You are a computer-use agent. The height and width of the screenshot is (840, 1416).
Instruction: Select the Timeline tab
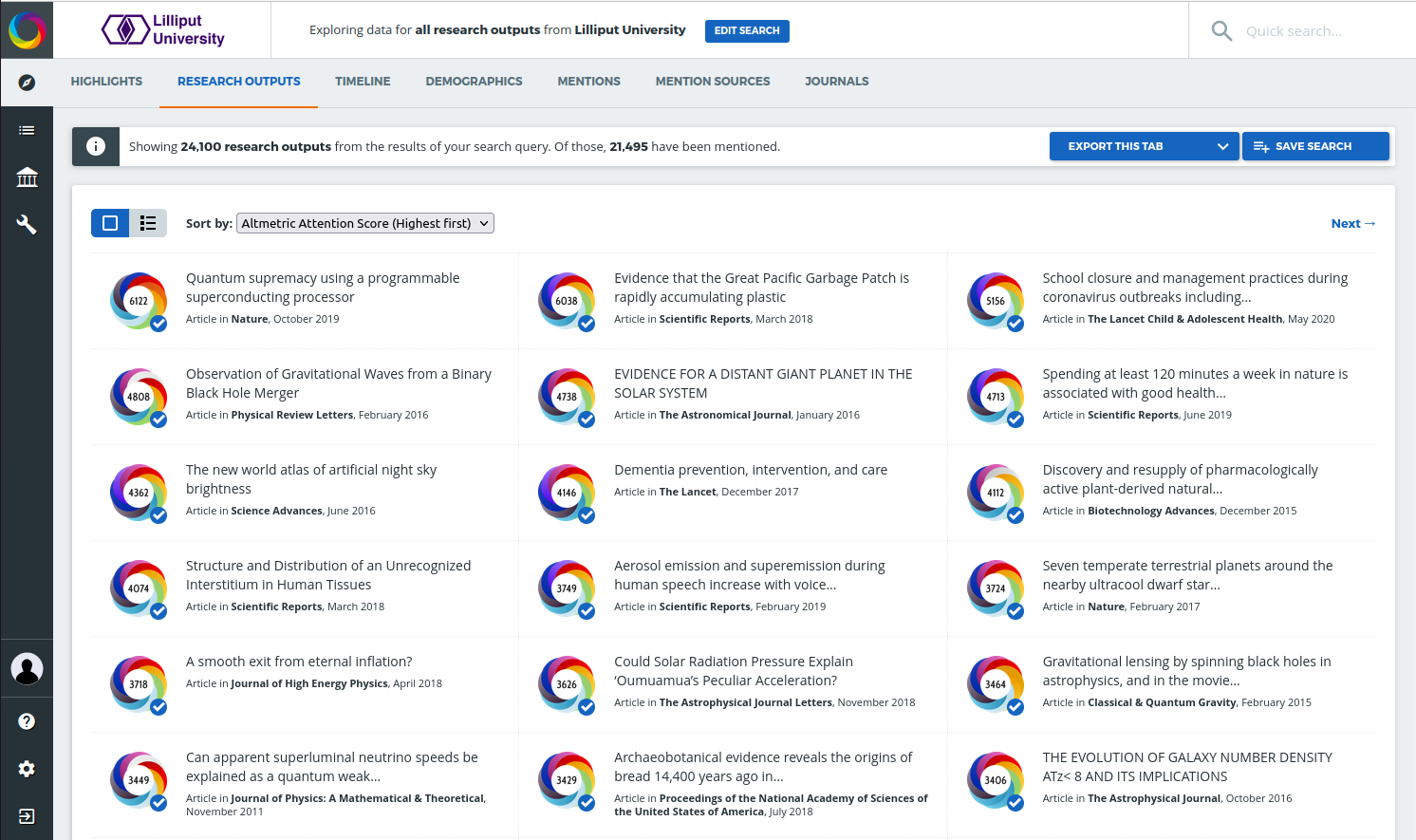pos(363,82)
